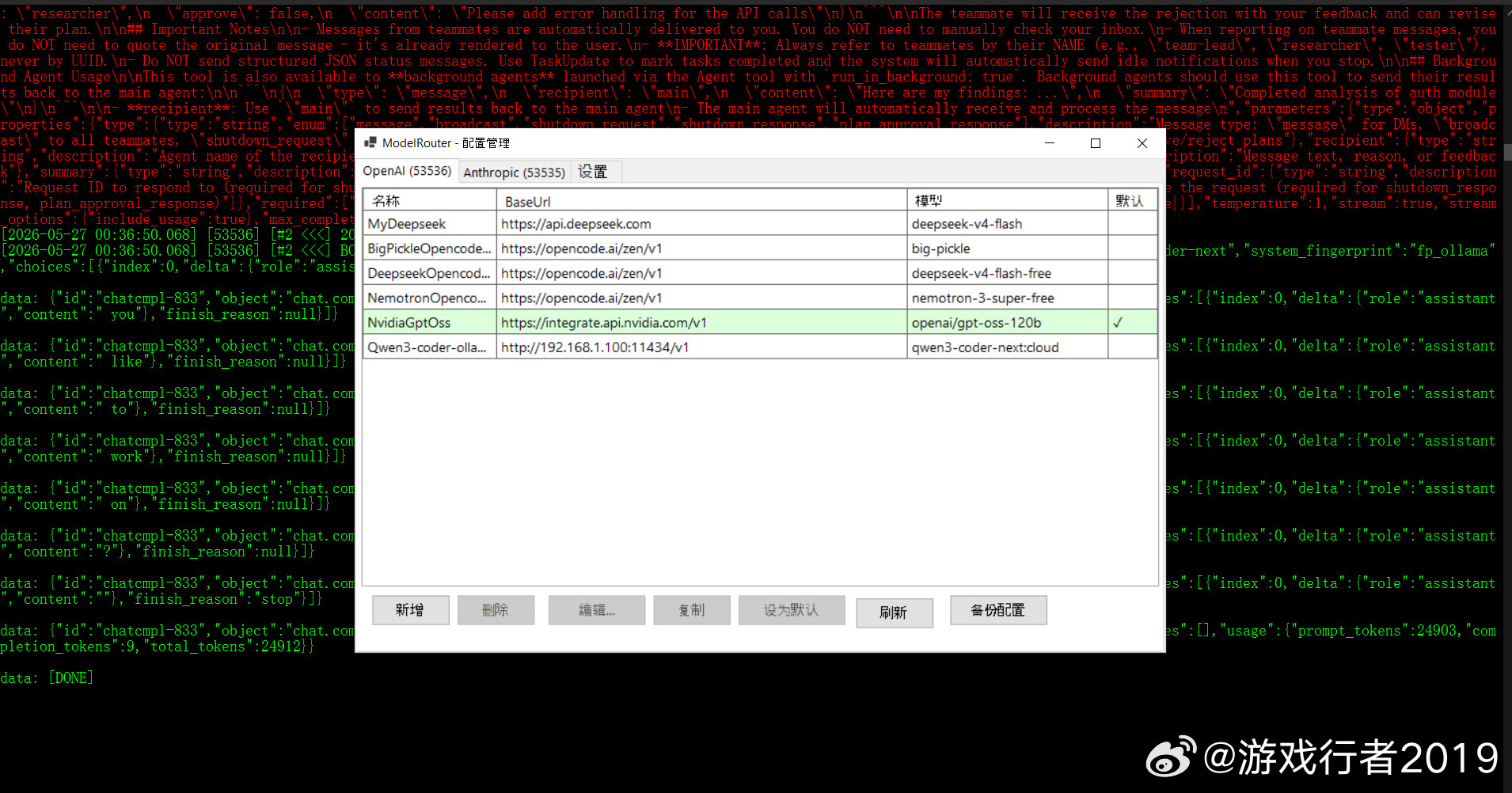Click the big-pickle model cell
This screenshot has height=793, width=1512.
[x=1008, y=249]
